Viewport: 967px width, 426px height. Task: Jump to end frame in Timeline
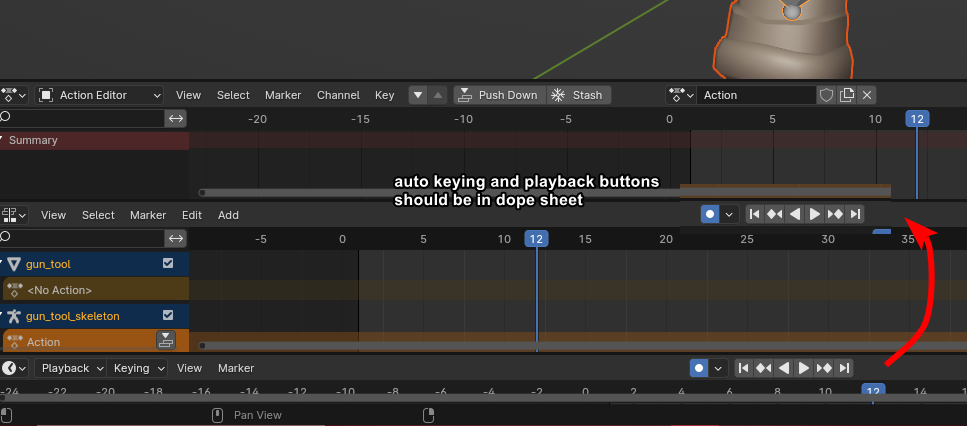(x=844, y=368)
